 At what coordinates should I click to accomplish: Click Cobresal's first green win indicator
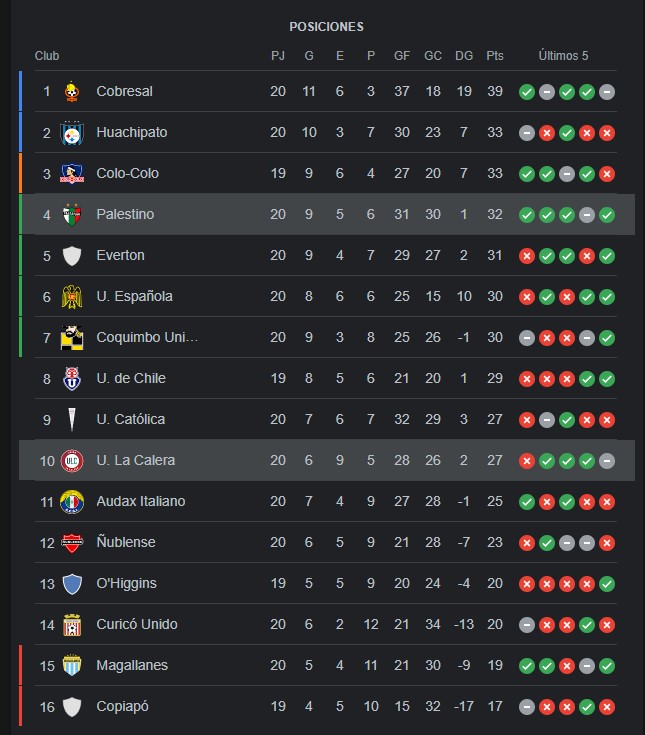tap(527, 92)
